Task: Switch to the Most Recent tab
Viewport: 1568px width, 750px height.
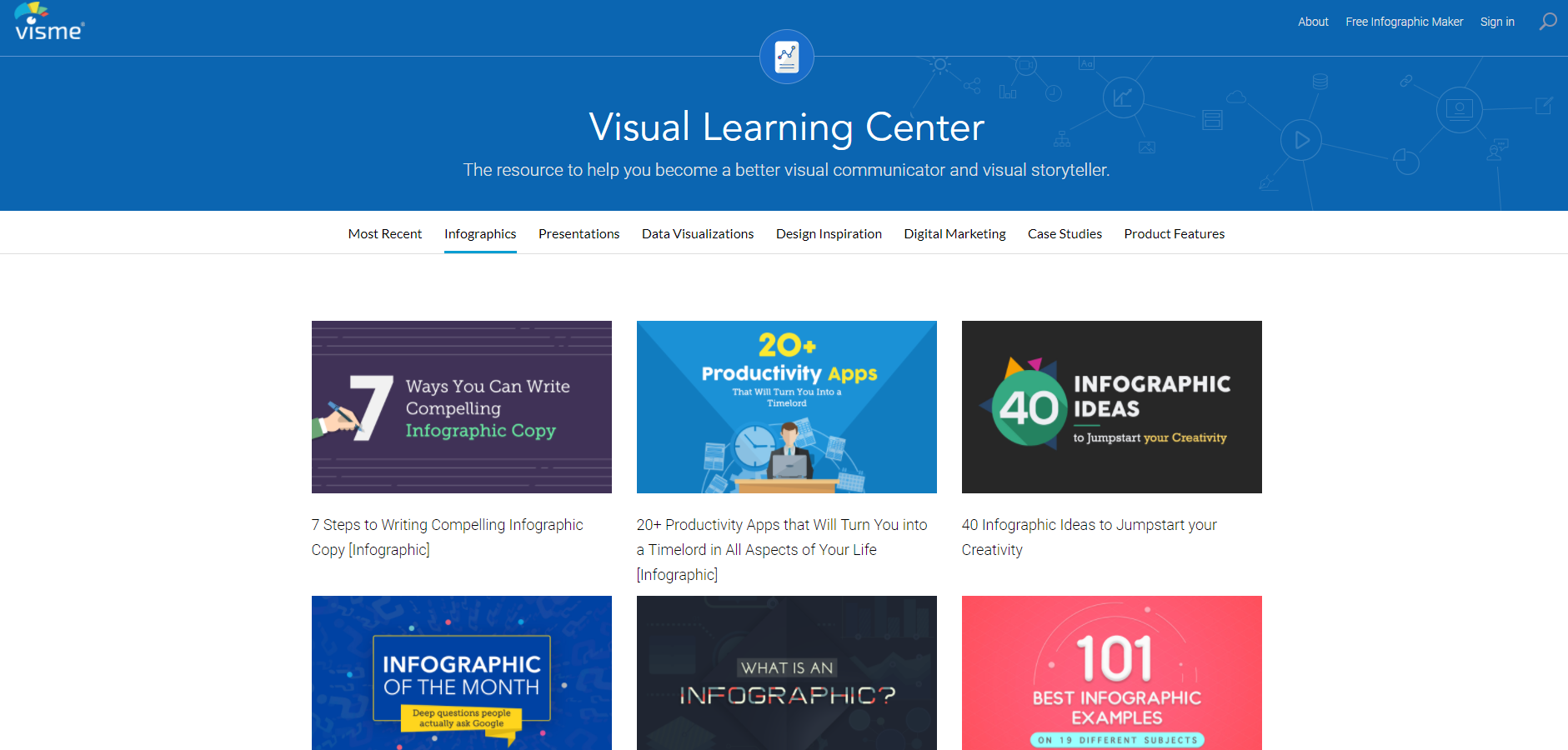Action: pyautogui.click(x=385, y=233)
